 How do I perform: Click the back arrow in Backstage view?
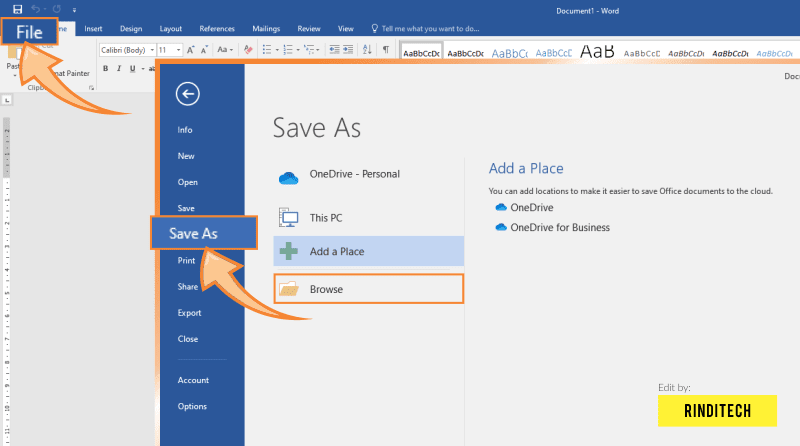(188, 94)
